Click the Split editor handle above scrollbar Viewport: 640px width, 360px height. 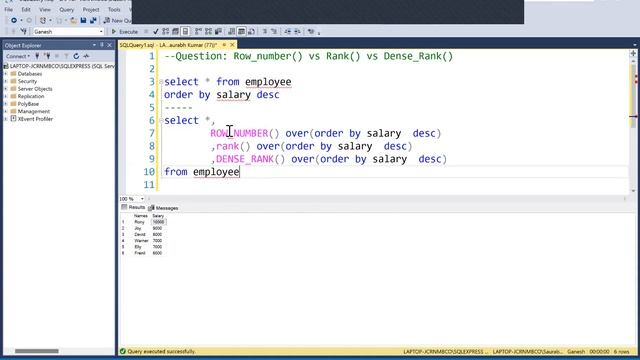[x=633, y=53]
